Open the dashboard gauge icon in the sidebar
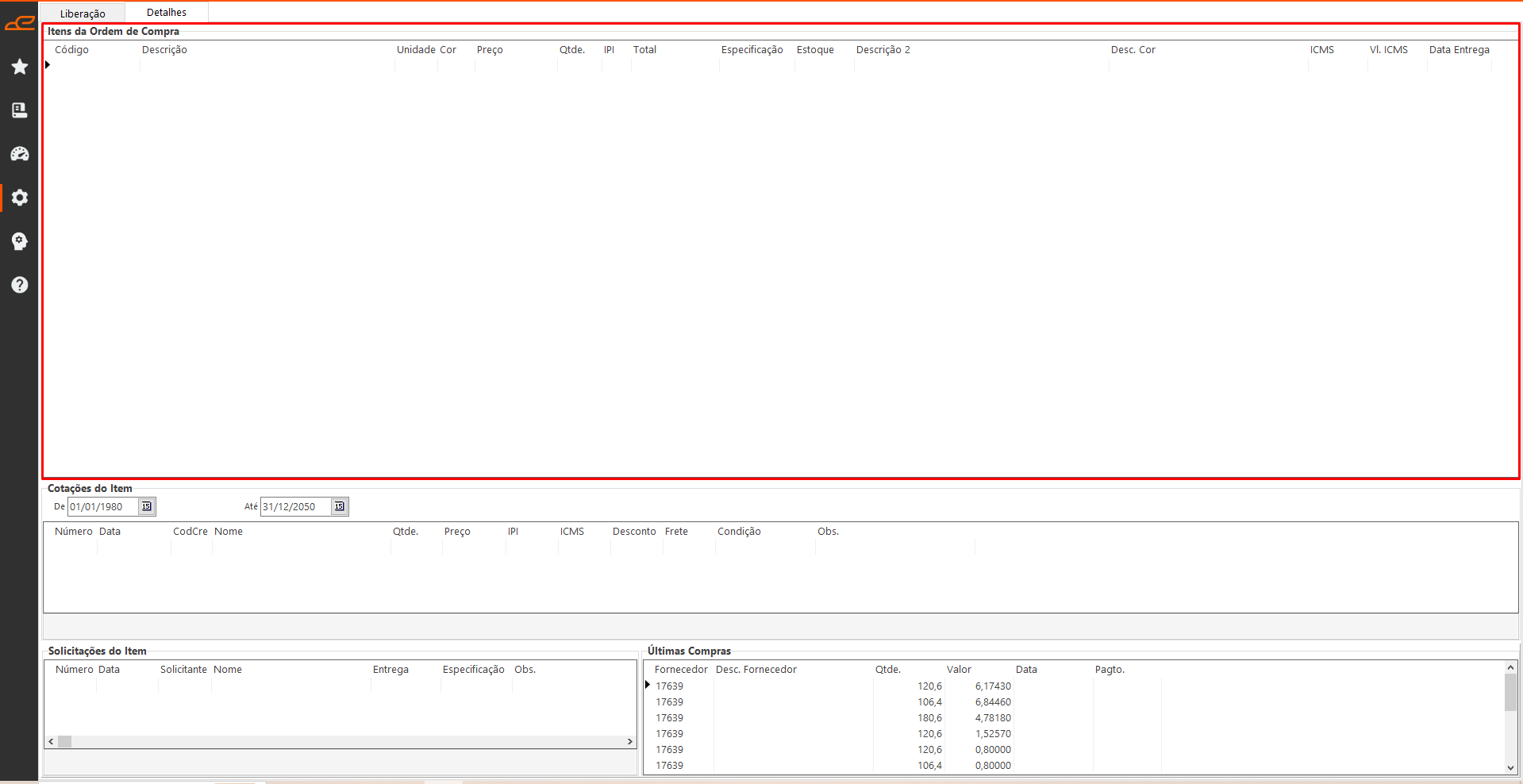 [19, 154]
